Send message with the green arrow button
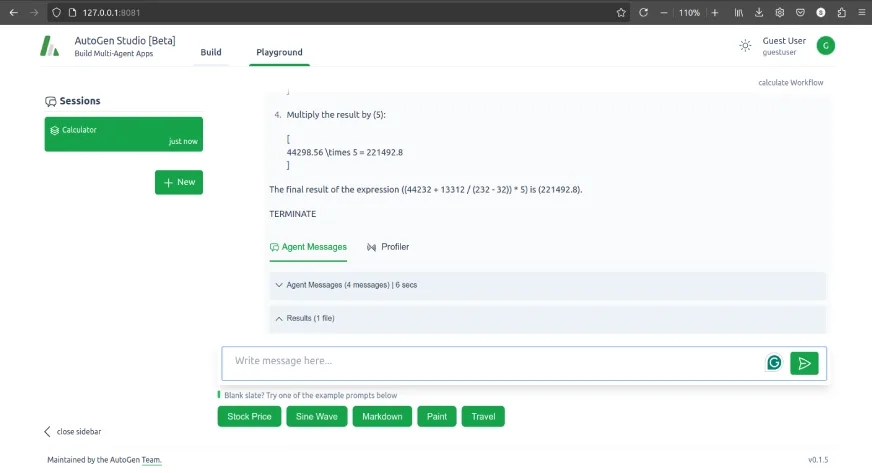Screen dimensions: 872x473 pos(804,364)
